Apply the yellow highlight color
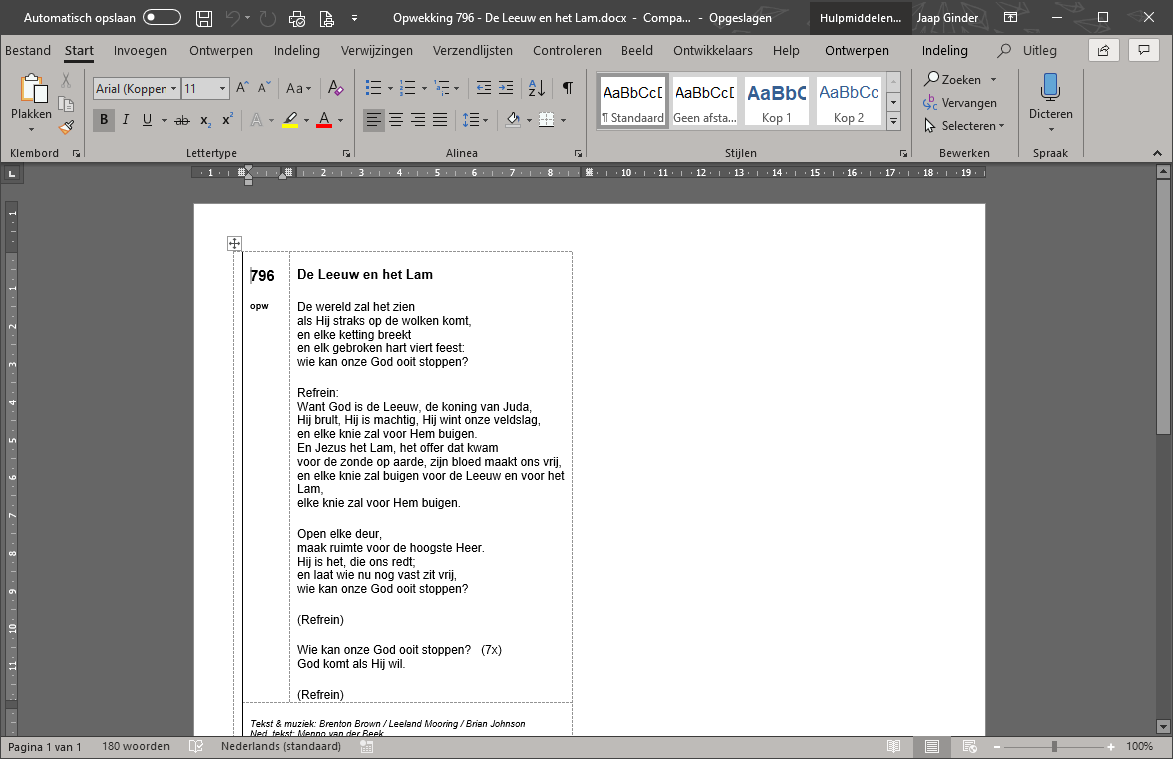1173x759 pixels. pyautogui.click(x=290, y=120)
